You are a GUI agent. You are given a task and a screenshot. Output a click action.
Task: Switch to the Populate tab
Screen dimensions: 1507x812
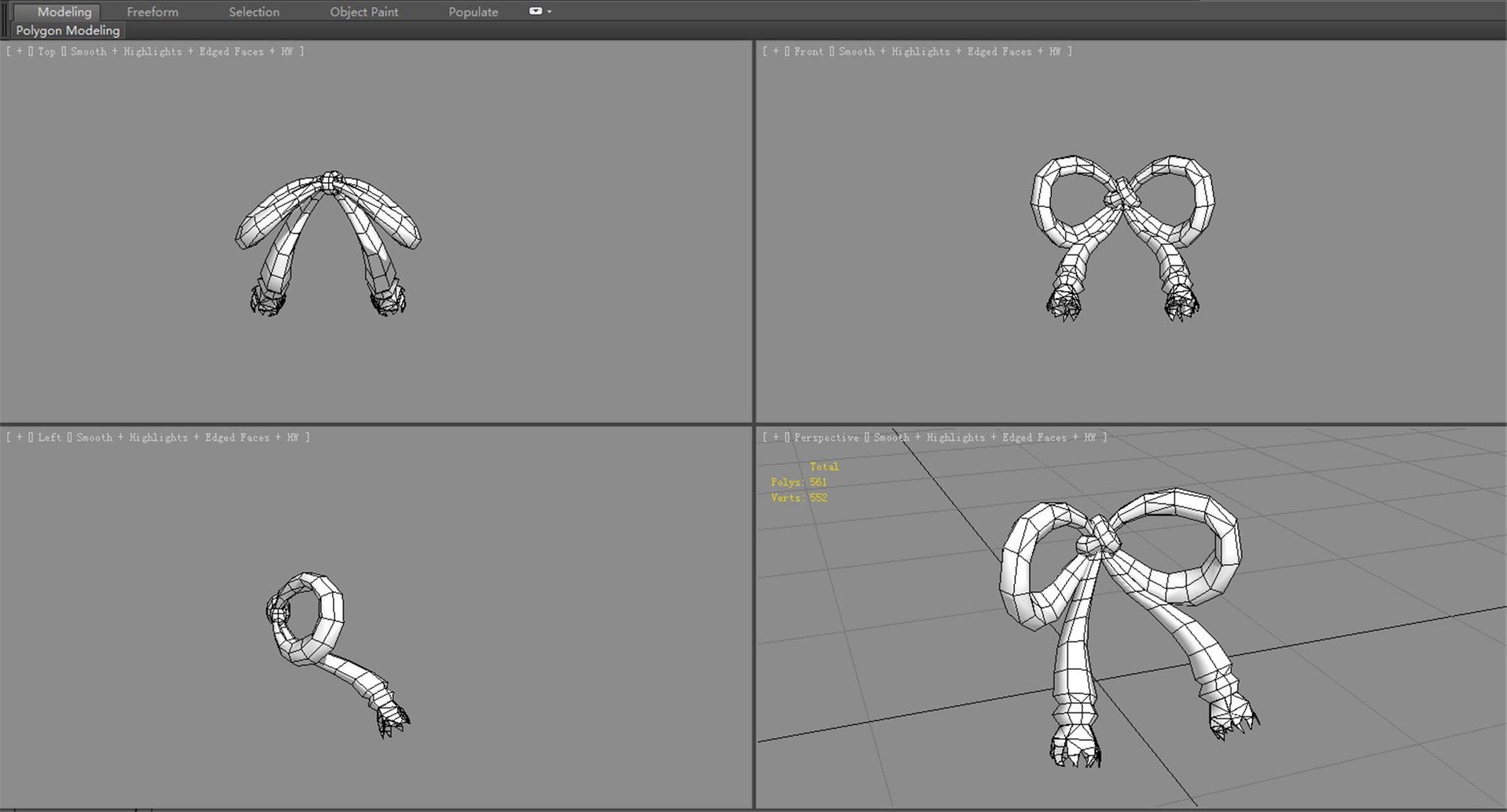(x=473, y=12)
